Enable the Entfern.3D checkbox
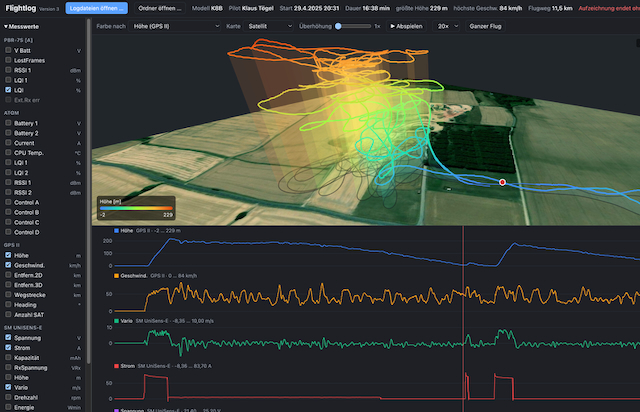Viewport: 640px width, 412px height. [8, 285]
